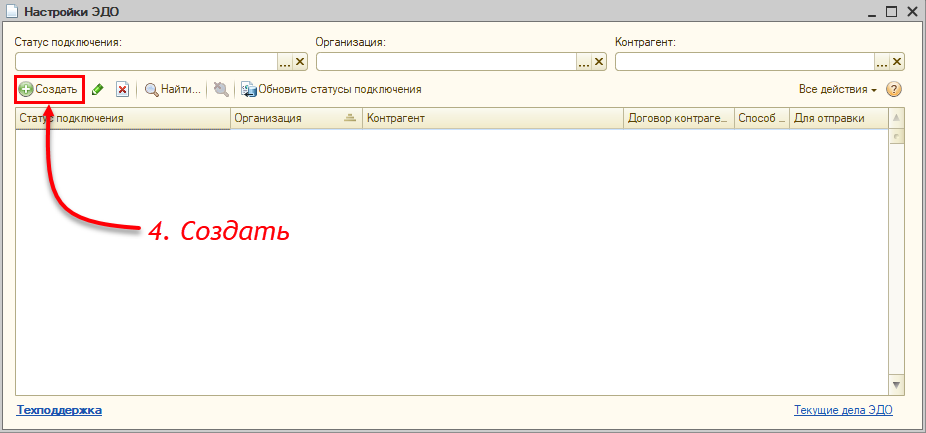Viewport: 926px width, 433px height.
Task: Click the Создать button
Action: [48, 90]
